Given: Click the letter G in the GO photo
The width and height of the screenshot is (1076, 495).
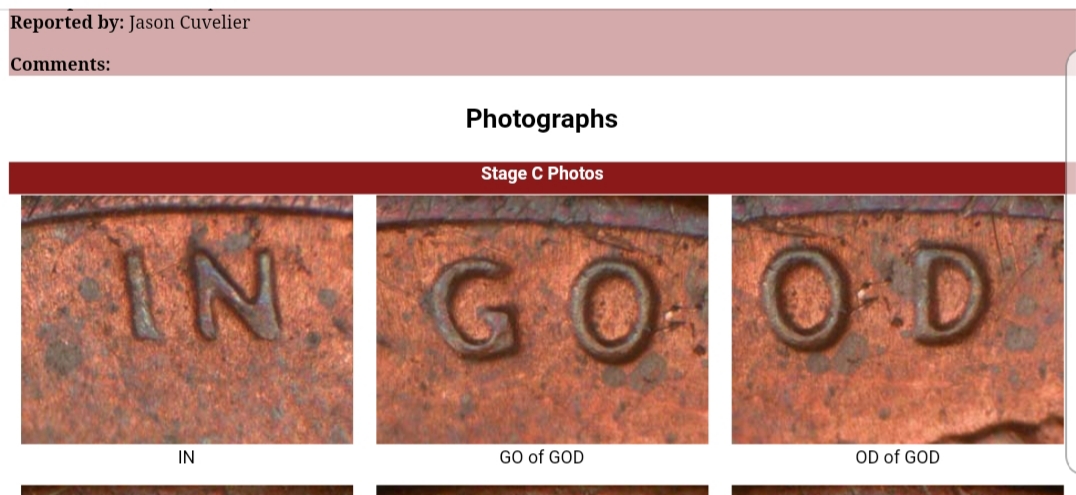Looking at the screenshot, I should (475, 308).
